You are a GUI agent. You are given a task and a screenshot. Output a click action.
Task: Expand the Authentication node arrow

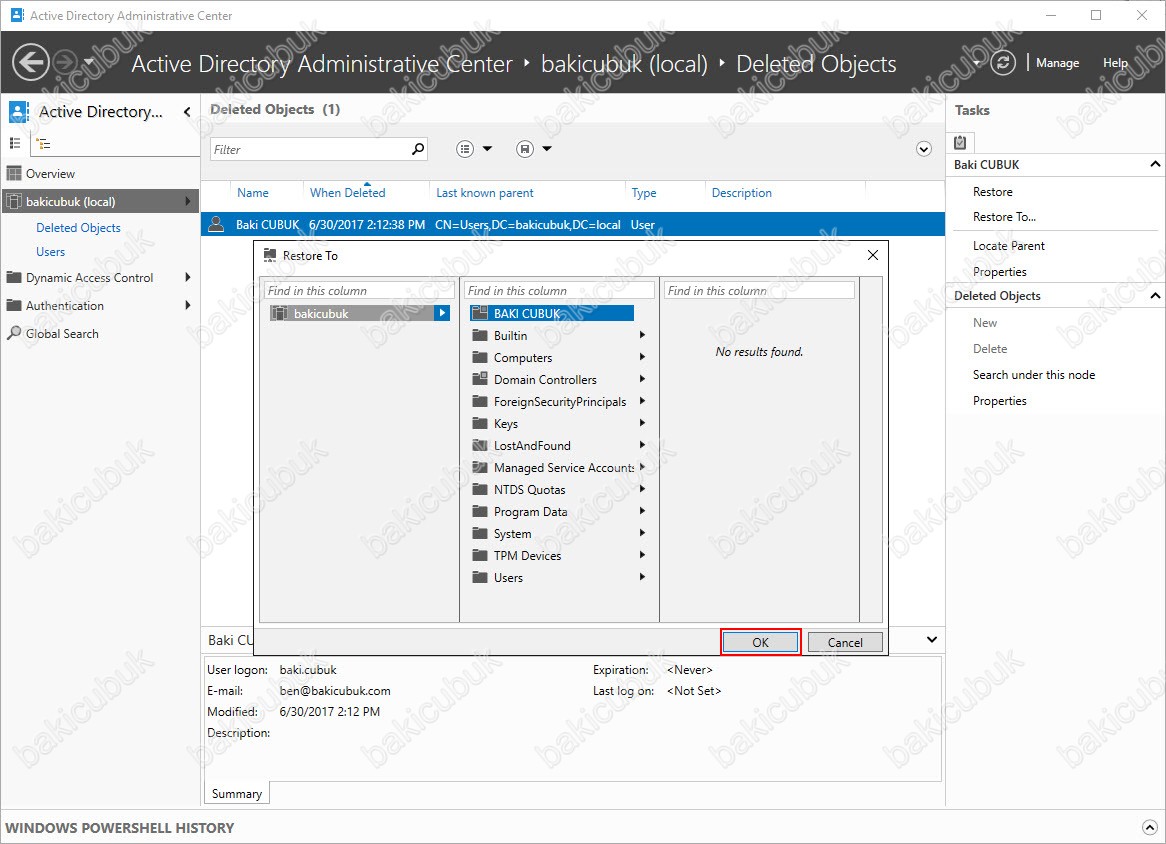[187, 305]
